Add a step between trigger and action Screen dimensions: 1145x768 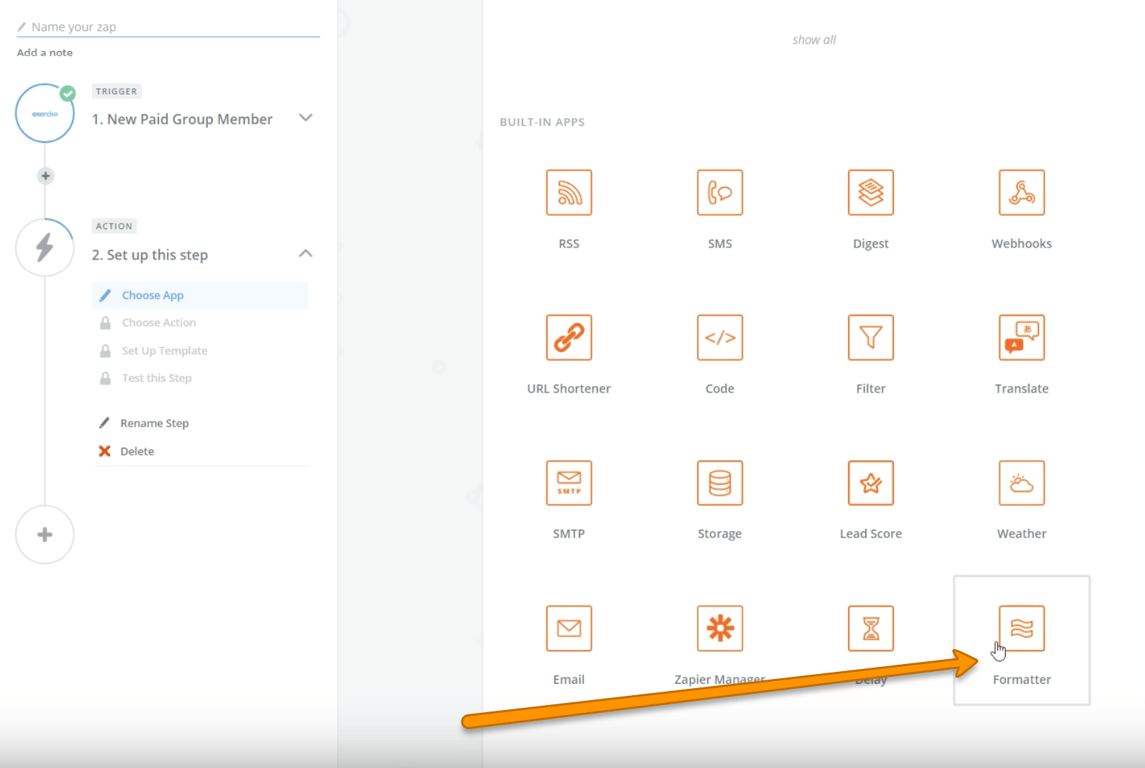point(45,176)
